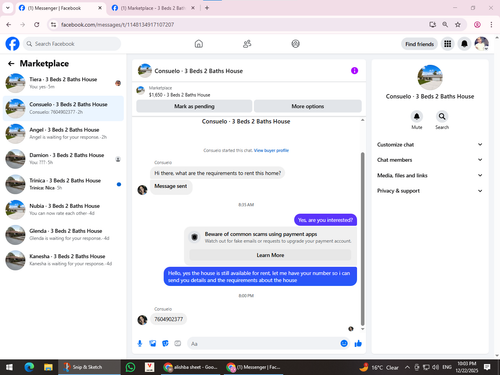This screenshot has width=500, height=375.
Task: Open the Windows Start menu
Action: click(x=9, y=367)
